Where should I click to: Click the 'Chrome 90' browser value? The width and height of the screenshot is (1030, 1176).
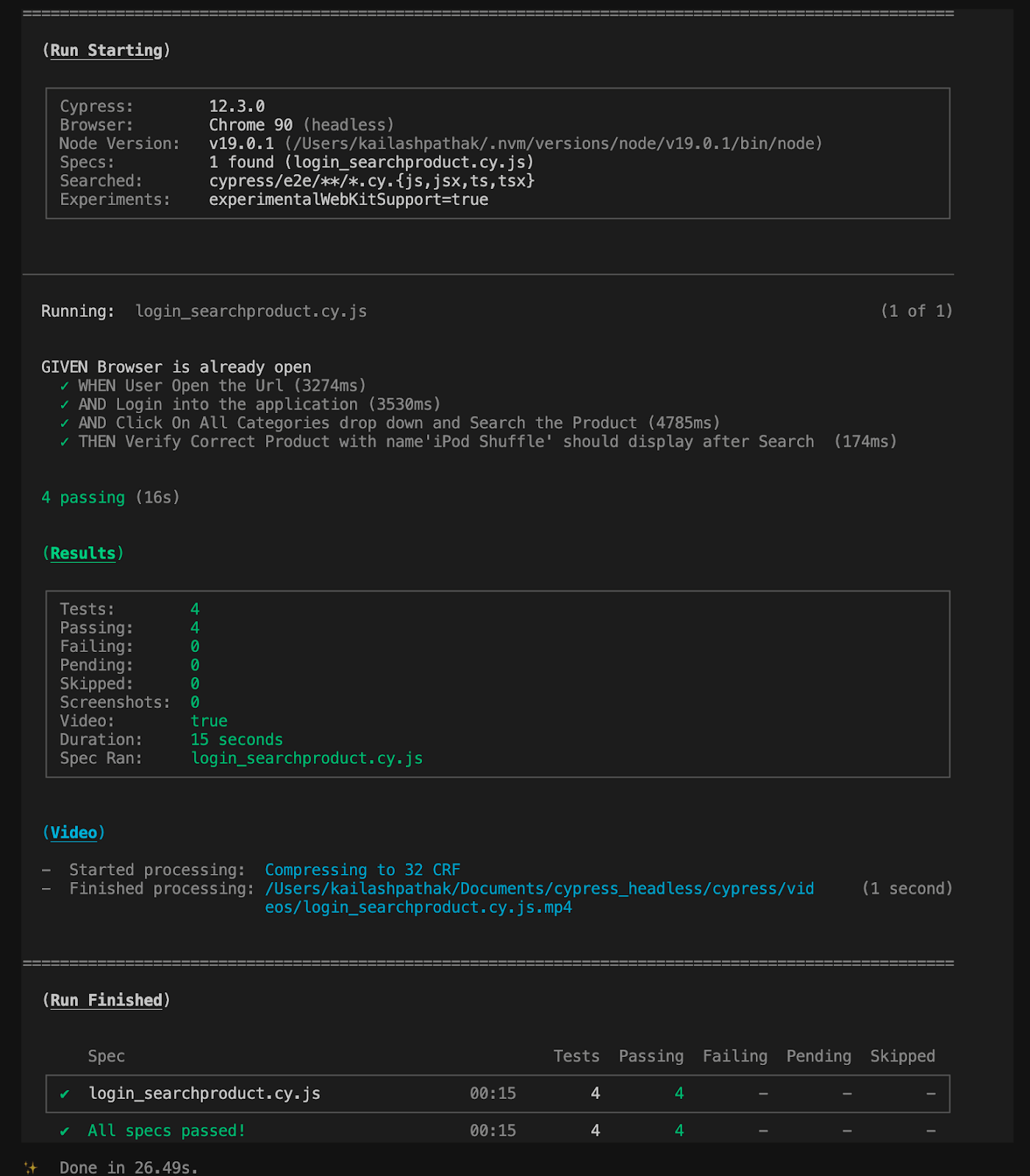coord(251,125)
